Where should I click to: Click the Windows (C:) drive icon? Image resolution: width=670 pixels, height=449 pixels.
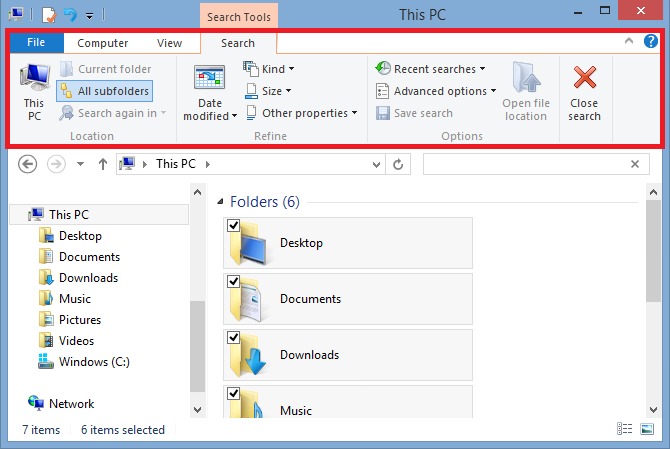46,361
